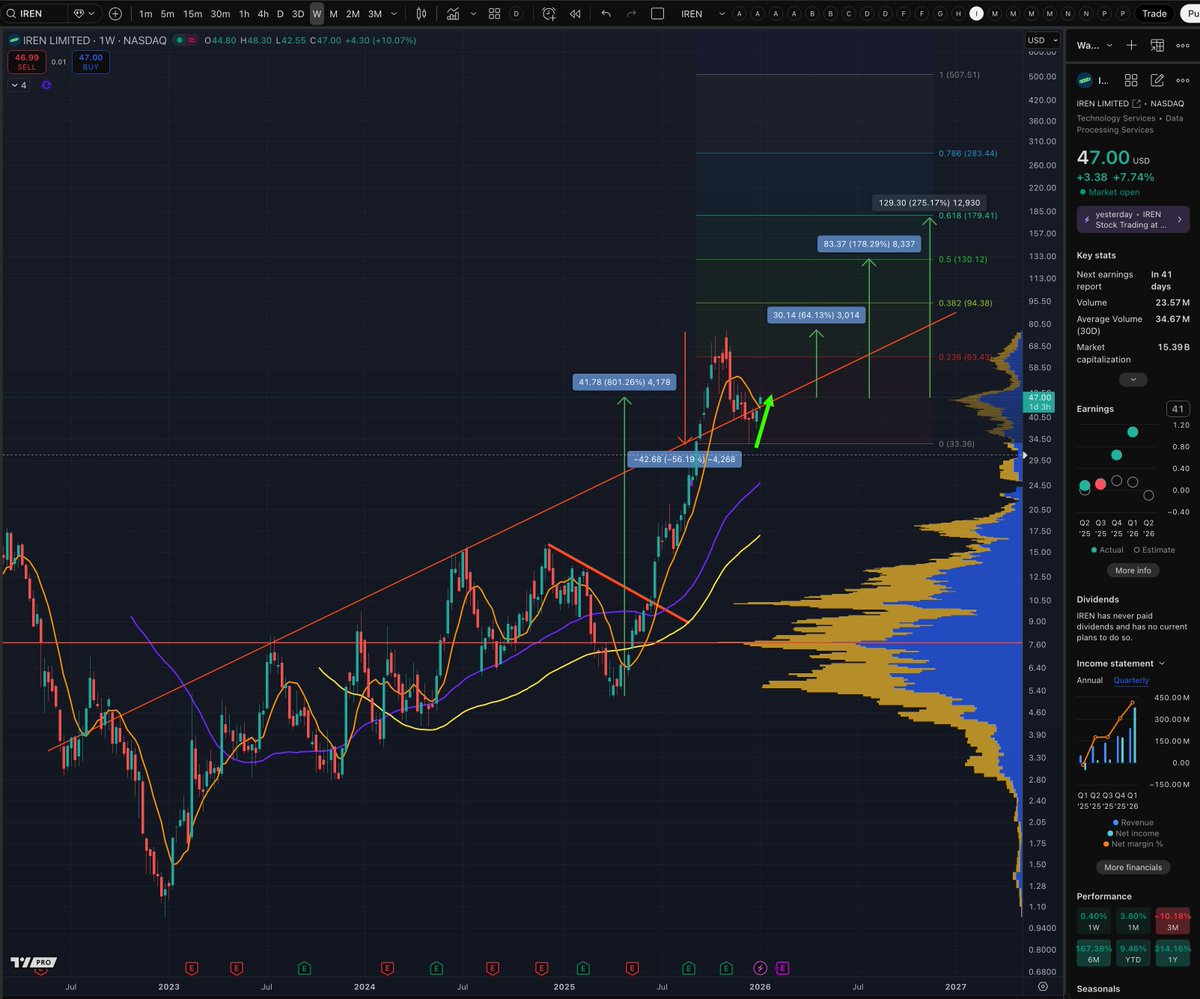Open the symbol details three-dot menu

coord(1183,80)
